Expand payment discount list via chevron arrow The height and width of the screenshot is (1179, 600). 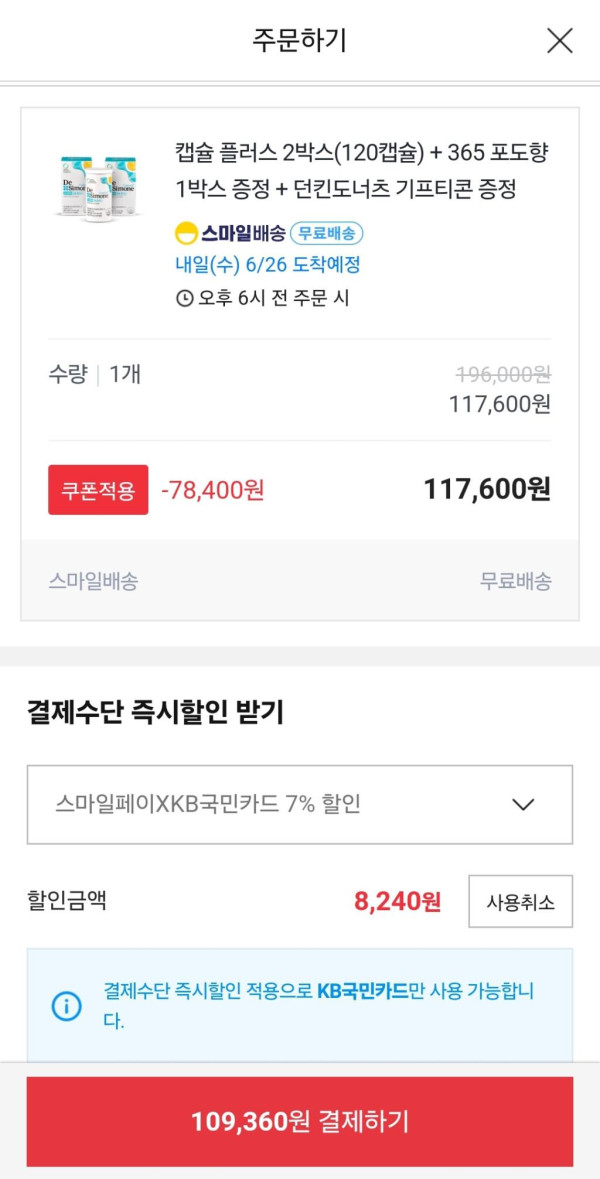pyautogui.click(x=523, y=804)
